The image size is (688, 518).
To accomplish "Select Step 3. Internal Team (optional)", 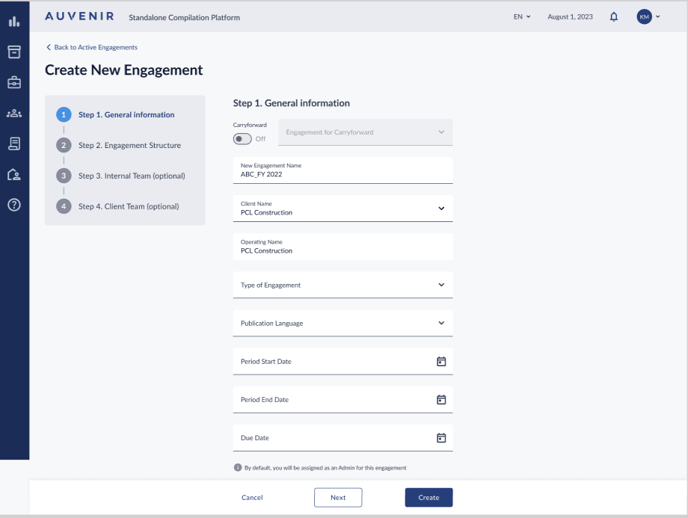I will [x=131, y=176].
